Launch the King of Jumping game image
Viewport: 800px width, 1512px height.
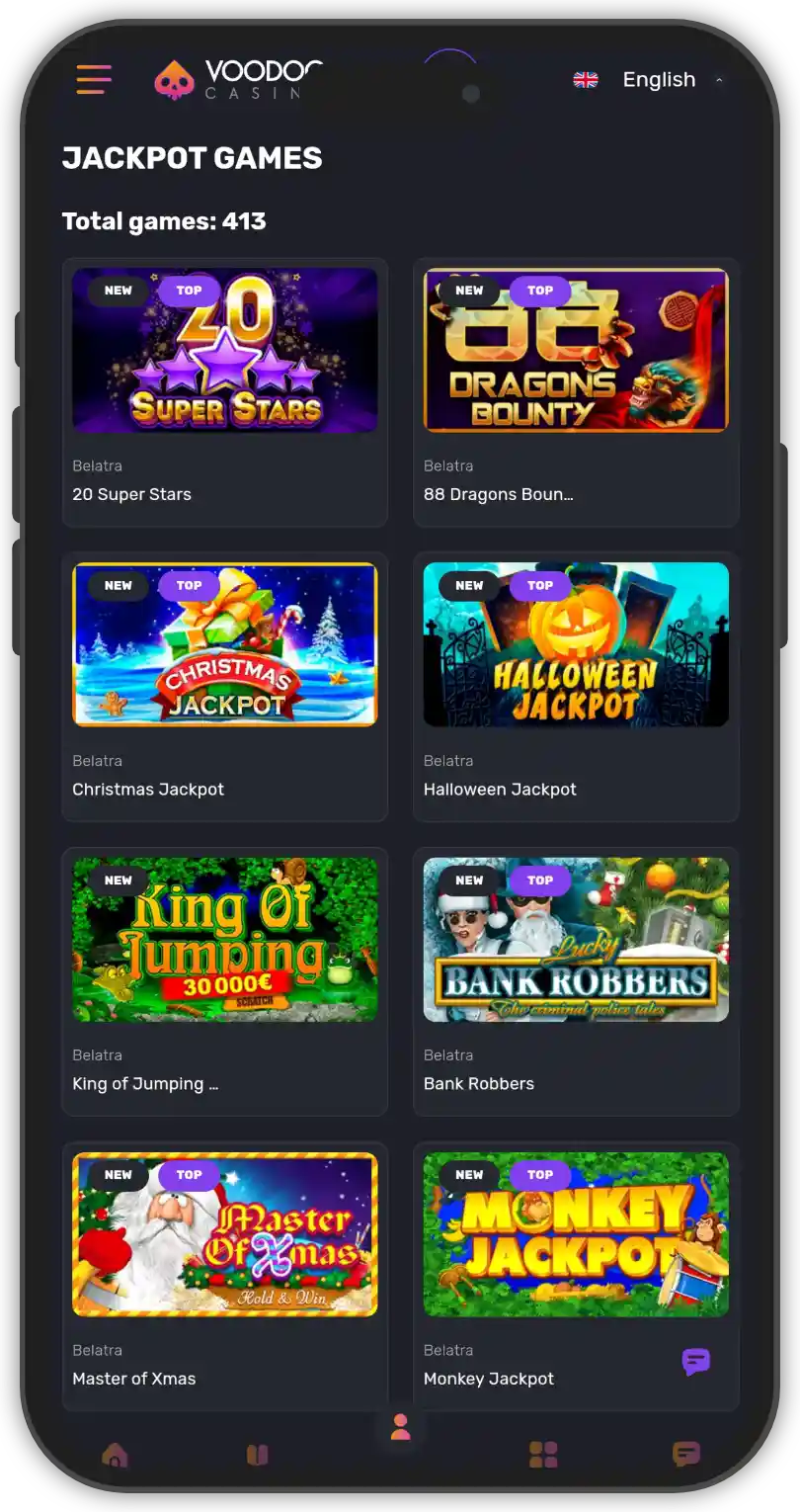point(225,940)
